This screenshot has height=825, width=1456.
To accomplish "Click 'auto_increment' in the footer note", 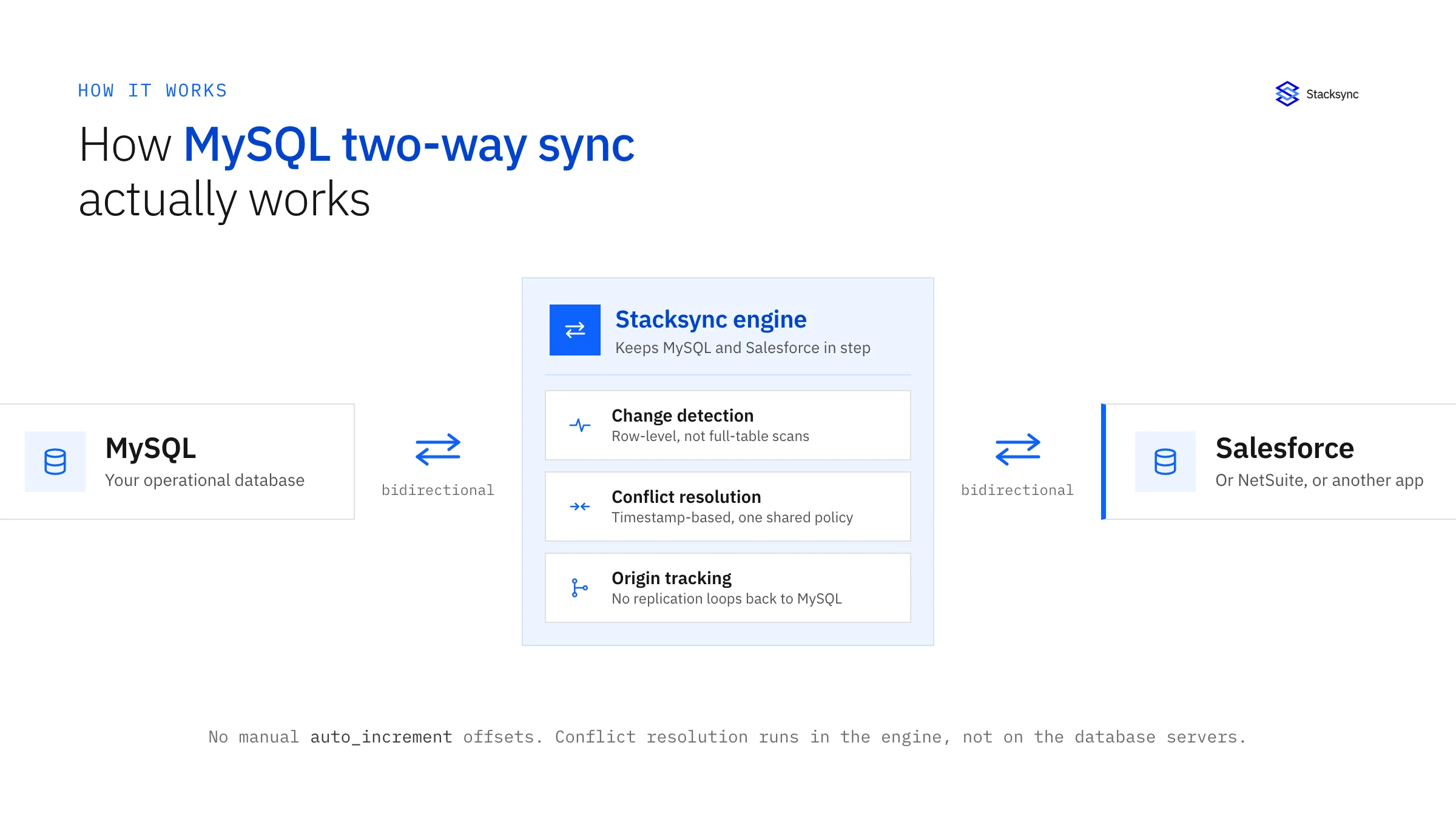I will [x=381, y=737].
